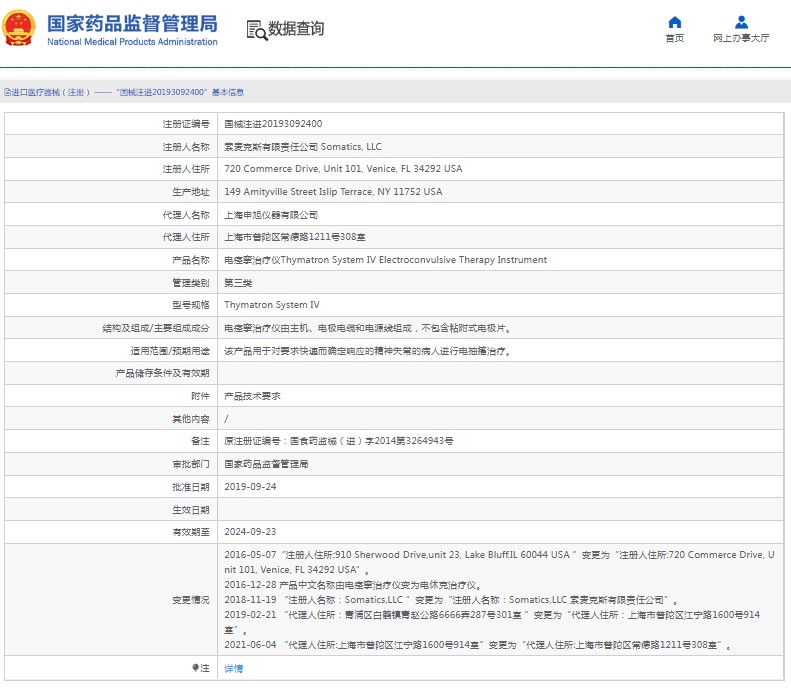Image resolution: width=791 pixels, height=688 pixels.
Task: Open the 详情 link
Action: click(x=234, y=668)
